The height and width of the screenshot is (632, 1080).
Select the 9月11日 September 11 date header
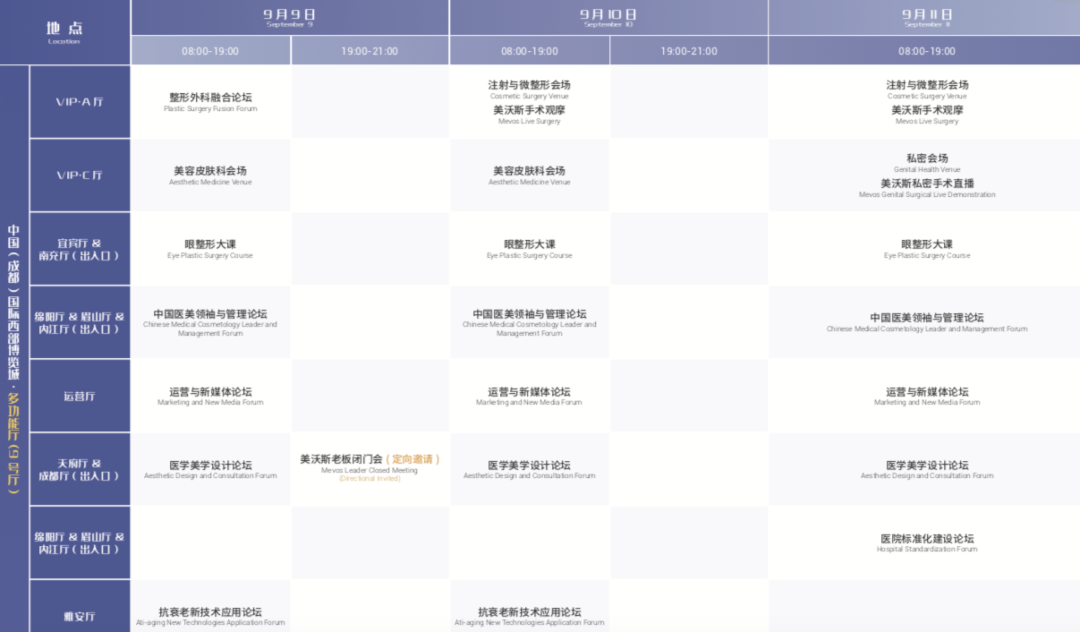[925, 17]
